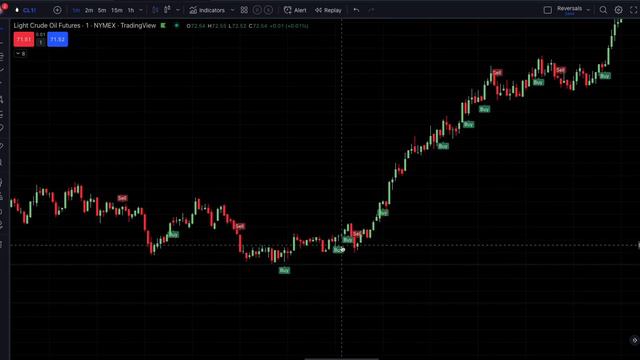
Task: Redo the last chart action
Action: tap(371, 10)
